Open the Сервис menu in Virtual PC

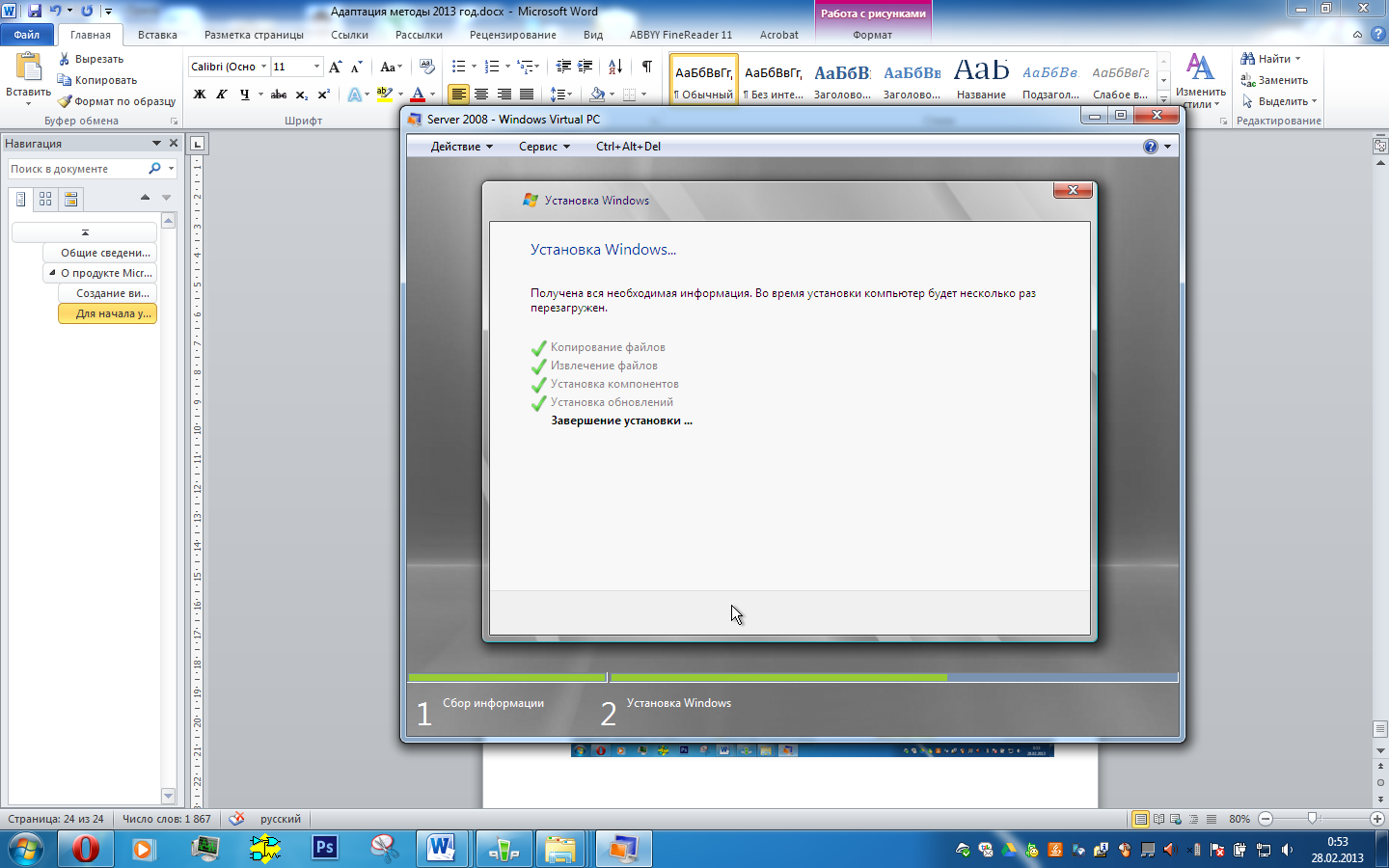[x=544, y=147]
